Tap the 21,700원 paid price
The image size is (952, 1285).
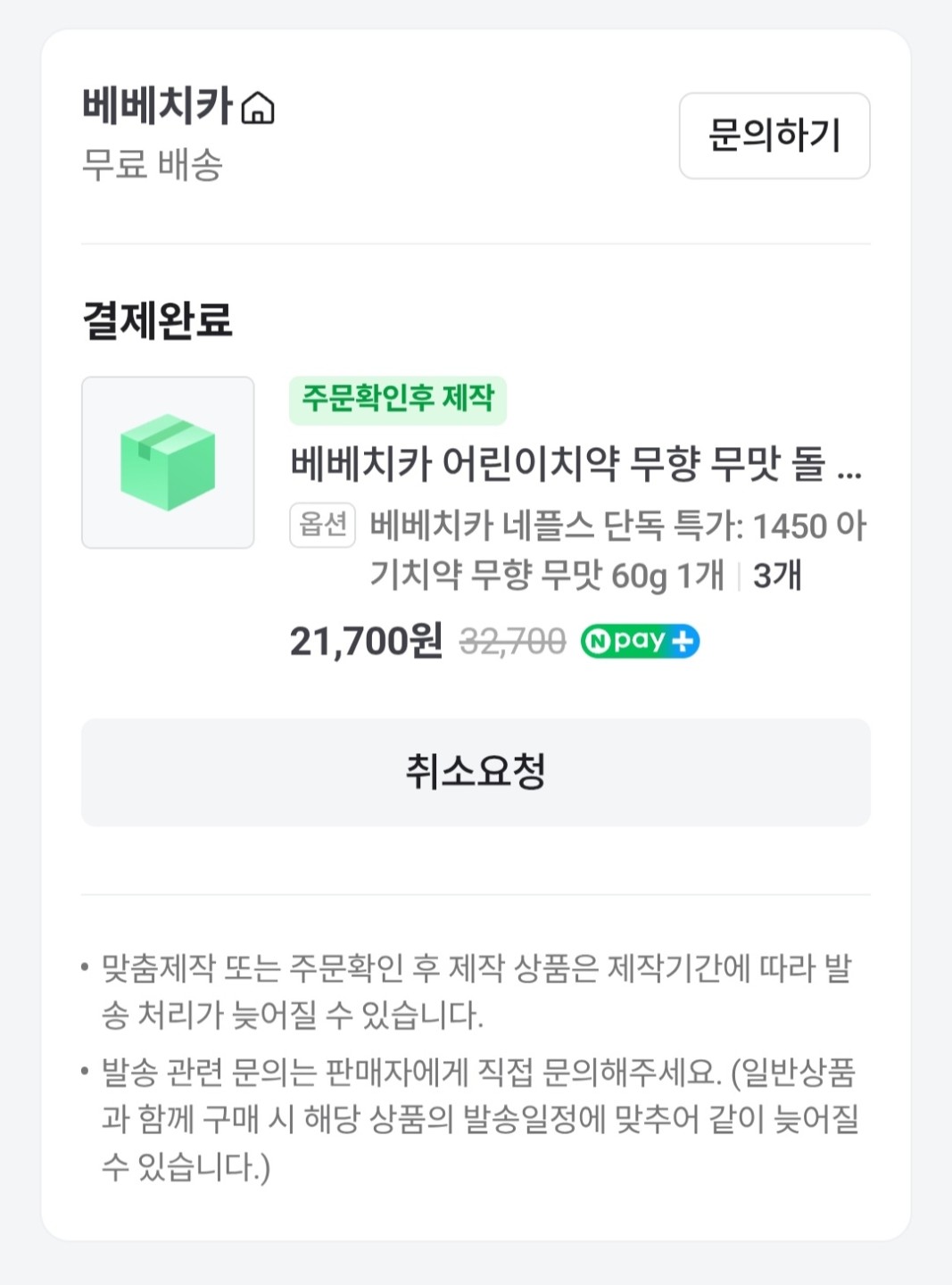(366, 641)
